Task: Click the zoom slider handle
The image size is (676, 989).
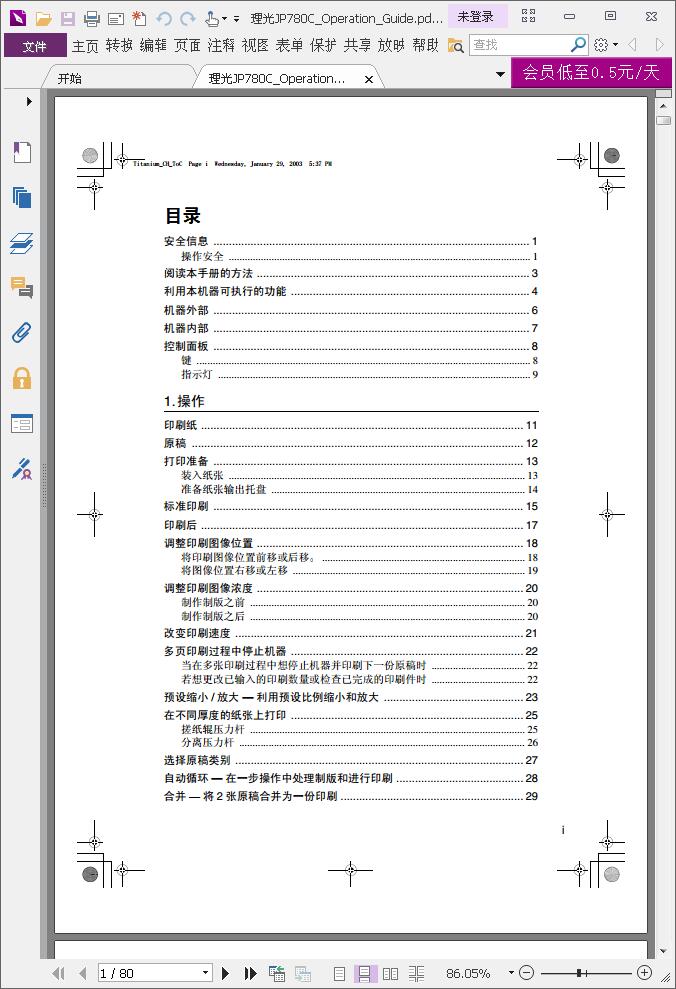Action: tap(579, 973)
